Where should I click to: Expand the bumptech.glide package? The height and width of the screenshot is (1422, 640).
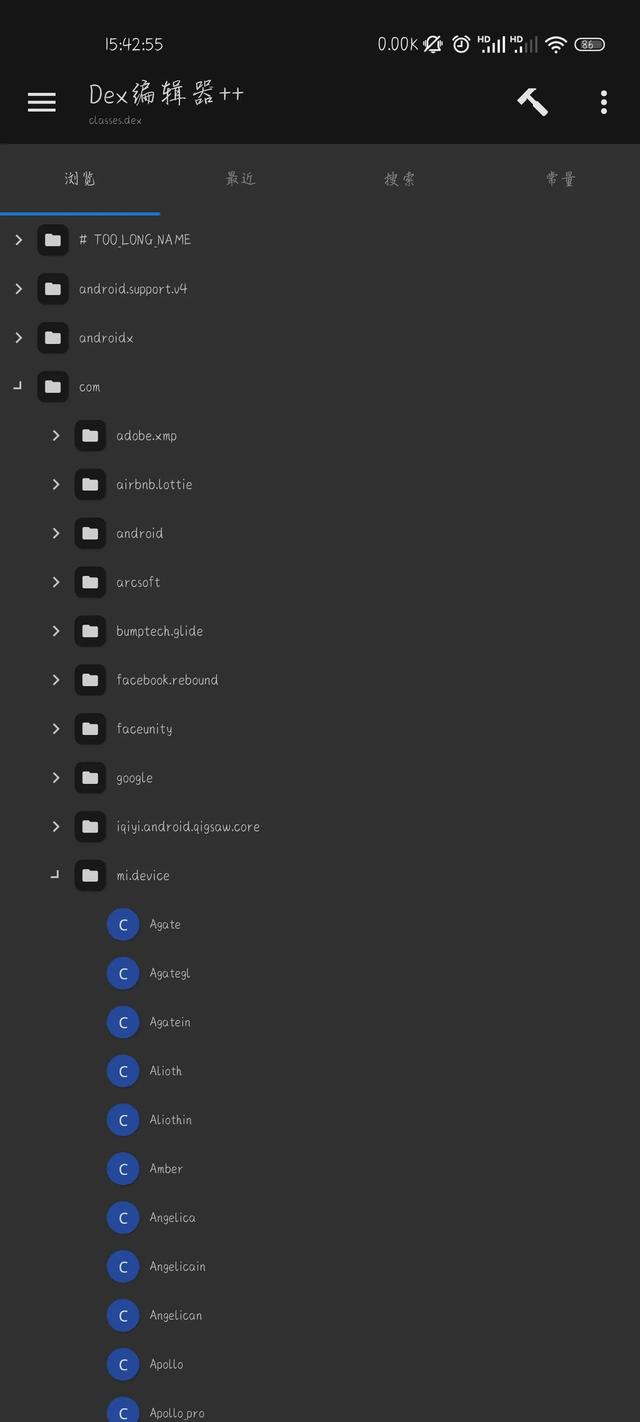[x=56, y=631]
